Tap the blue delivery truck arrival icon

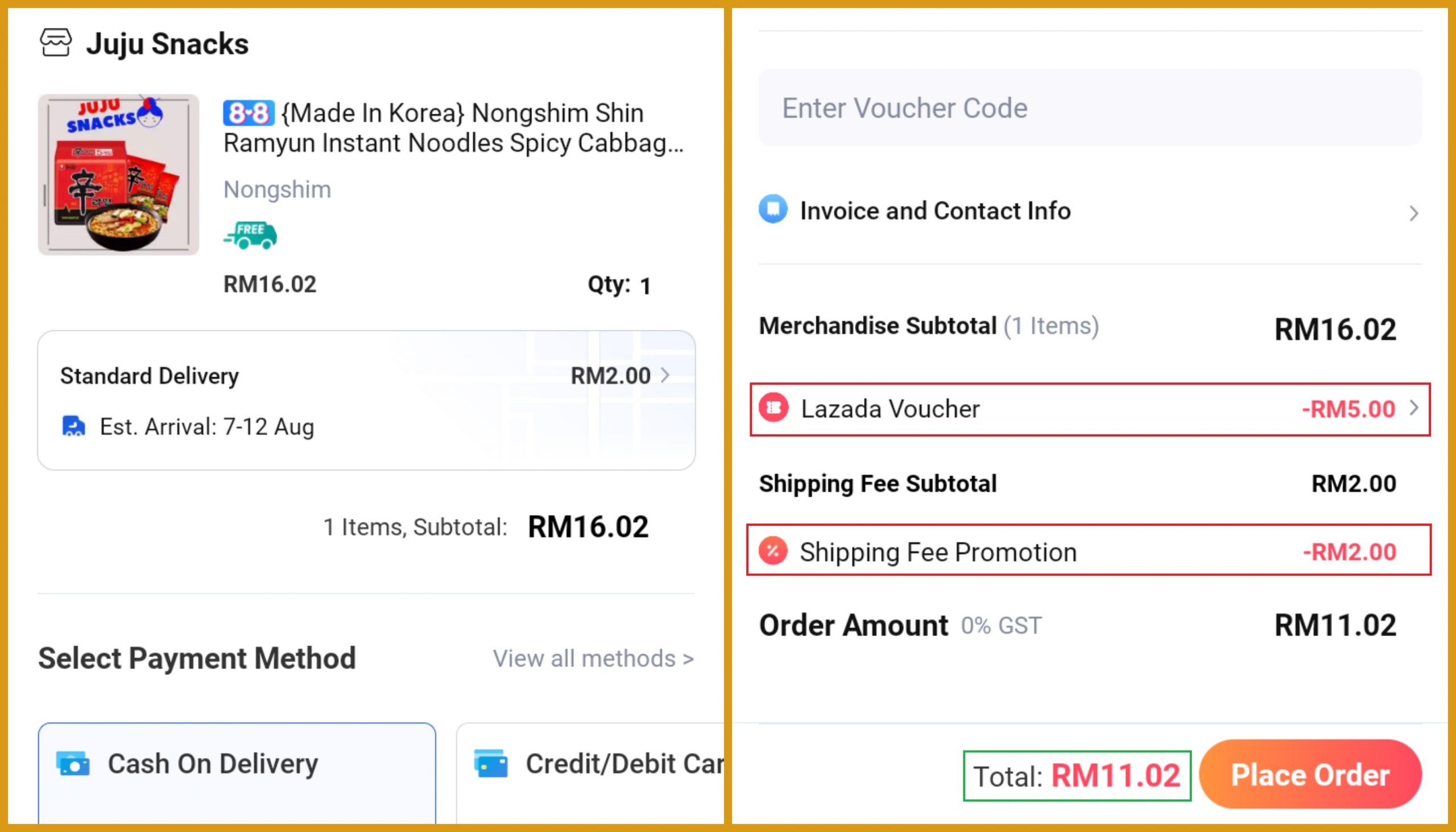pyautogui.click(x=73, y=426)
